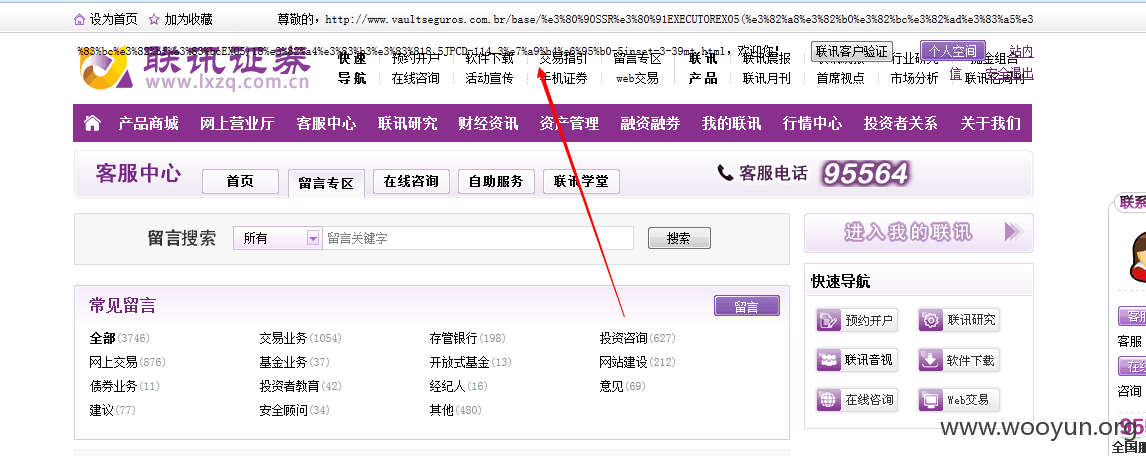The width and height of the screenshot is (1146, 456).
Task: Click the header 在线咨询 link under 快速导航
Action: click(415, 78)
